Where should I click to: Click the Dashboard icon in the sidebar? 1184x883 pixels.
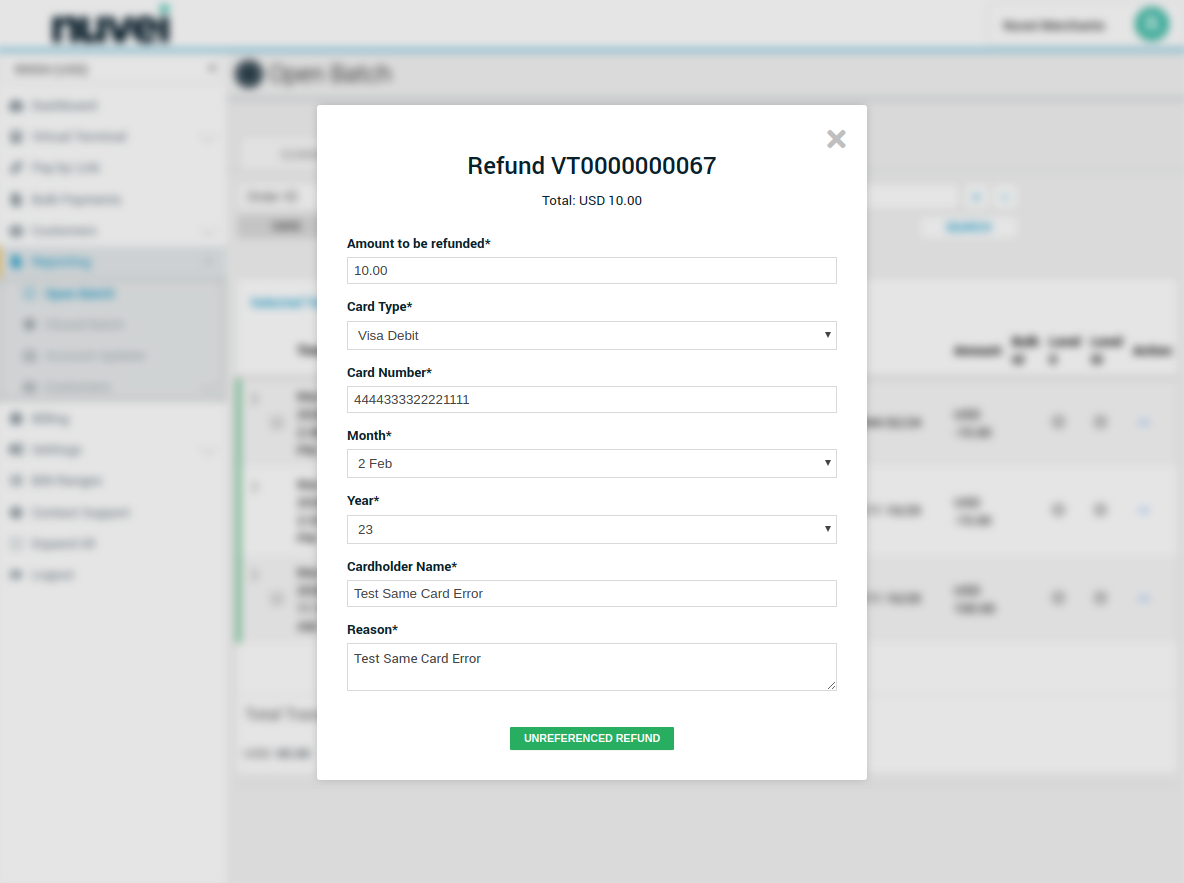(16, 106)
